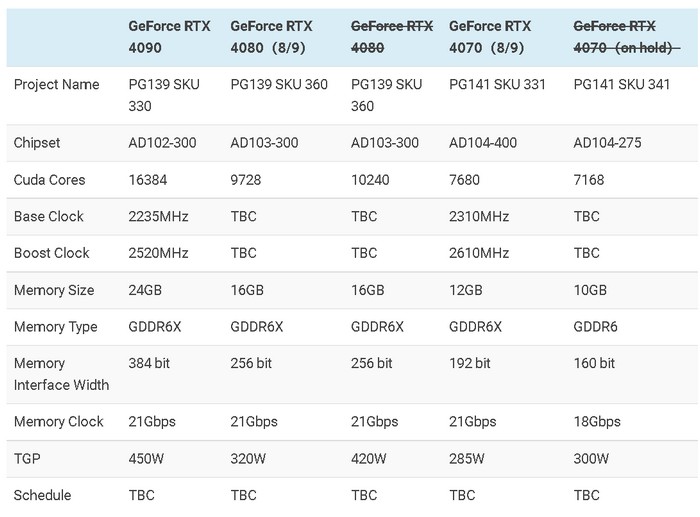Click the GeForce RTX 4090 column header

169,36
